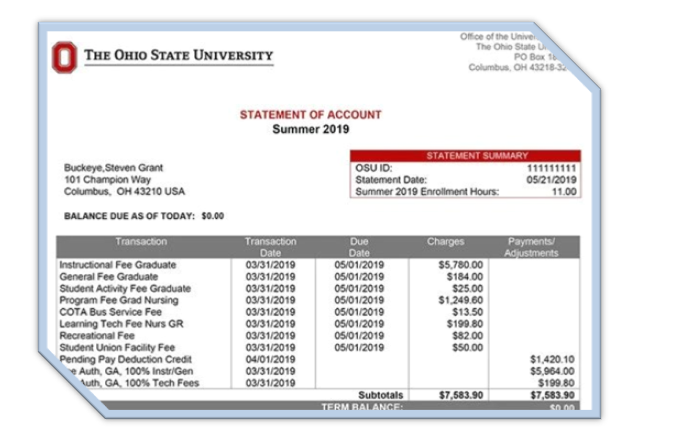Viewport: 677px width, 440px height.
Task: Select the 'General Fee Graduate' row label
Action: [x=109, y=277]
